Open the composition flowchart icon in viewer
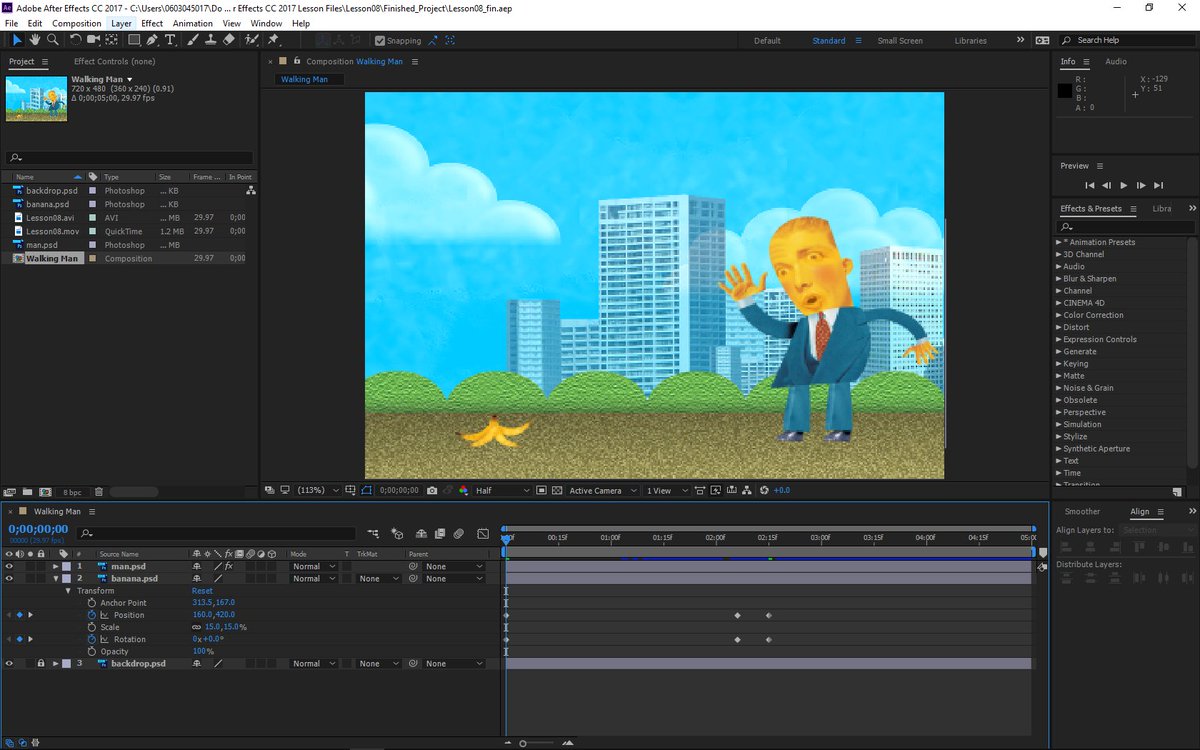 click(x=749, y=491)
